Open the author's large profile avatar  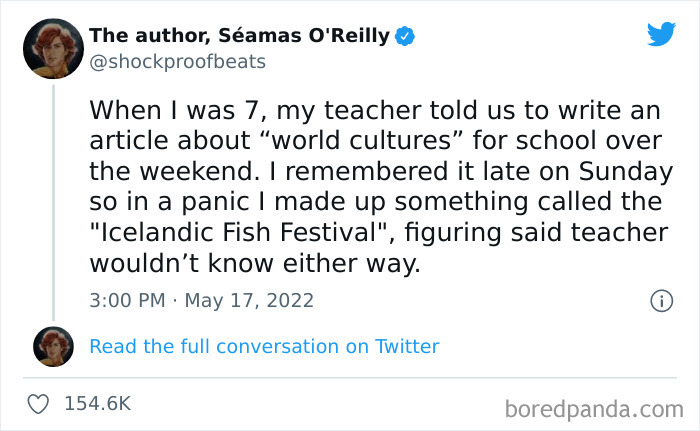click(x=55, y=48)
